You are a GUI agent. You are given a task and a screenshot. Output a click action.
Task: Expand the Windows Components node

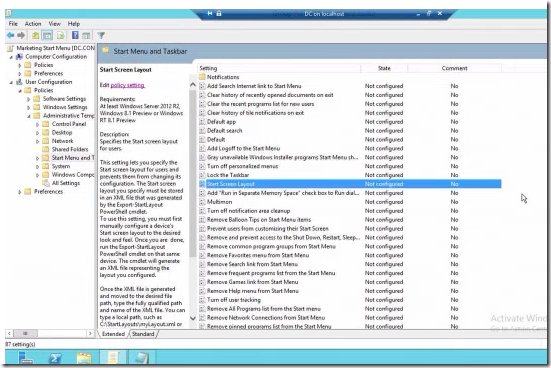pyautogui.click(x=37, y=175)
